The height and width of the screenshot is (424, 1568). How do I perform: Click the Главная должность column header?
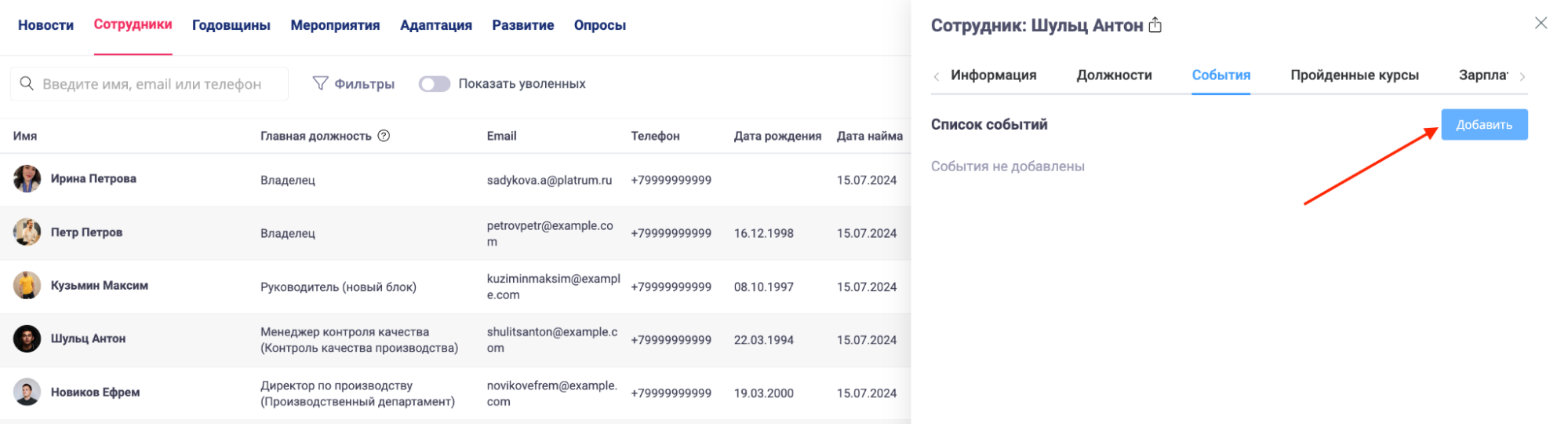pyautogui.click(x=316, y=136)
